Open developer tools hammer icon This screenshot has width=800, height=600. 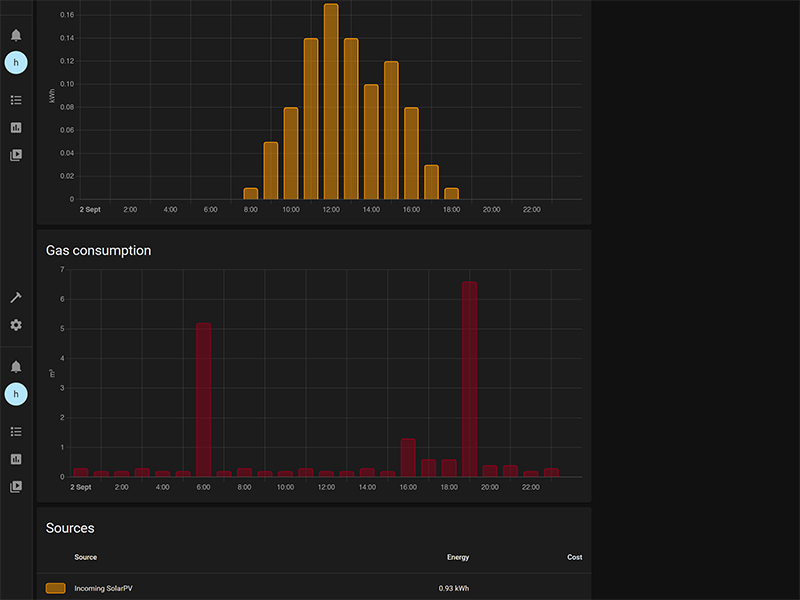pyautogui.click(x=16, y=297)
